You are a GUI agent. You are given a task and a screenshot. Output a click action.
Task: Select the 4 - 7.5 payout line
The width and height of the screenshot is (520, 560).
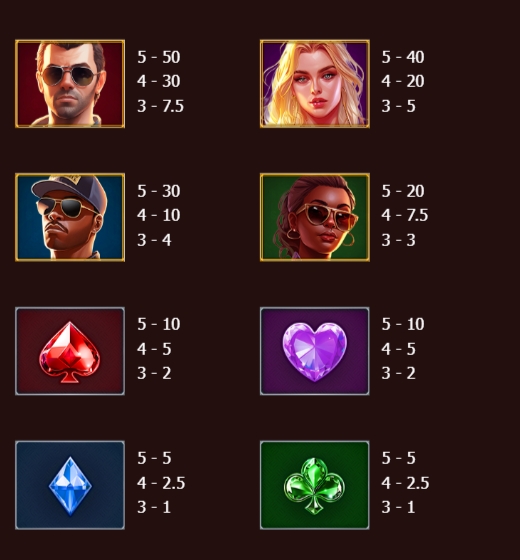pos(405,215)
